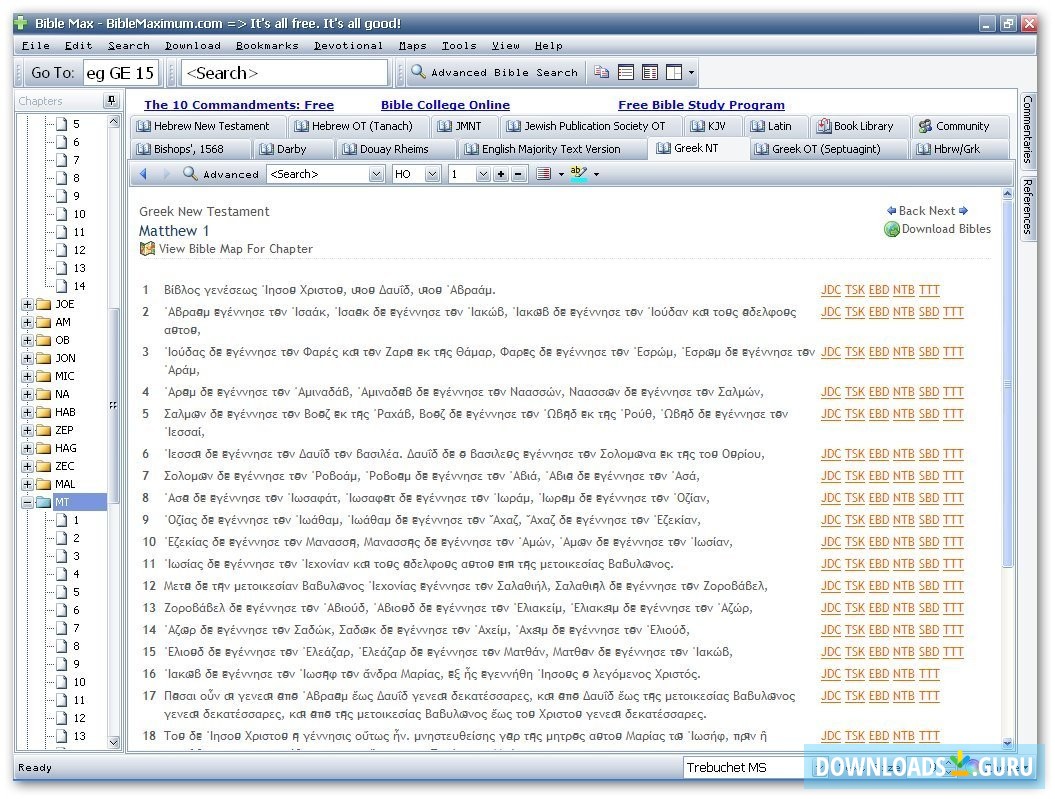
Task: Click the View Bible Map icon
Action: coord(147,249)
